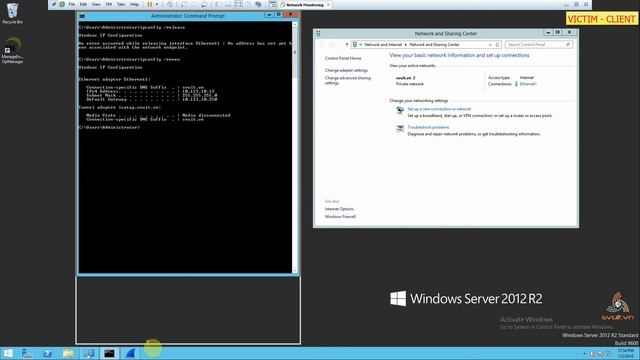Open the VMware View menu
640x360 pixels.
96,4
